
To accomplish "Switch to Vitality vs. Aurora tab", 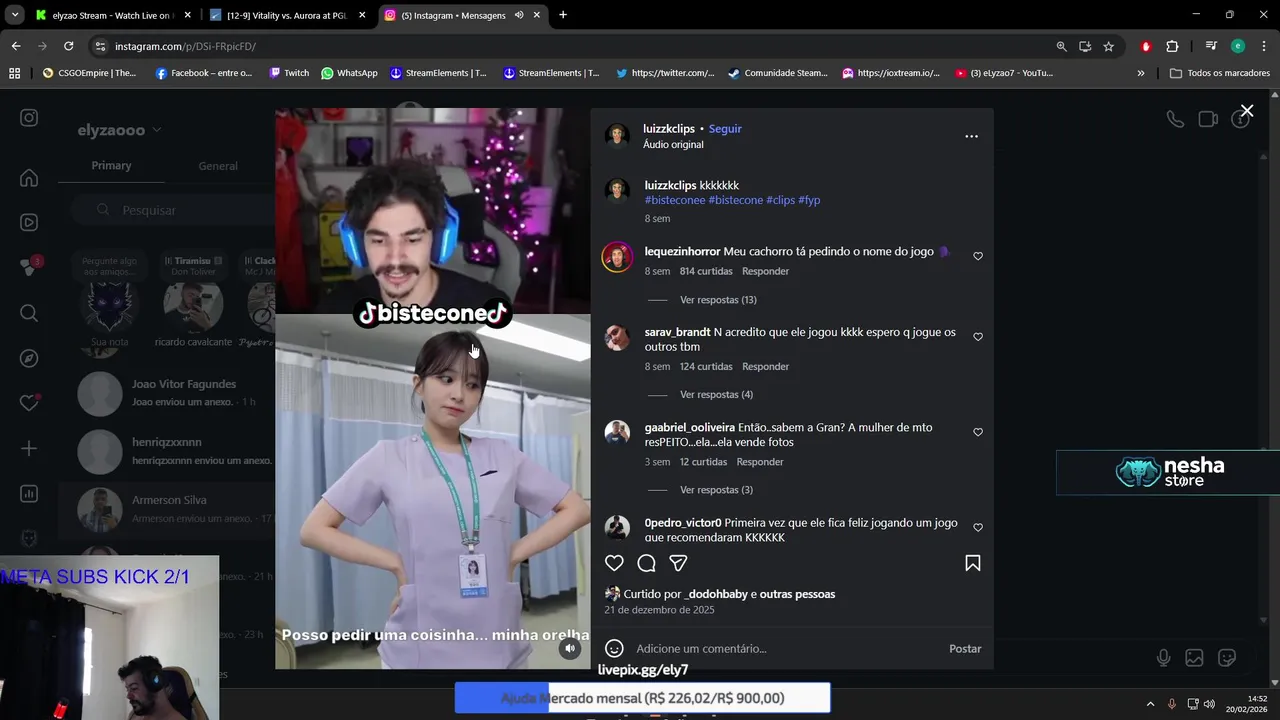I will [288, 15].
